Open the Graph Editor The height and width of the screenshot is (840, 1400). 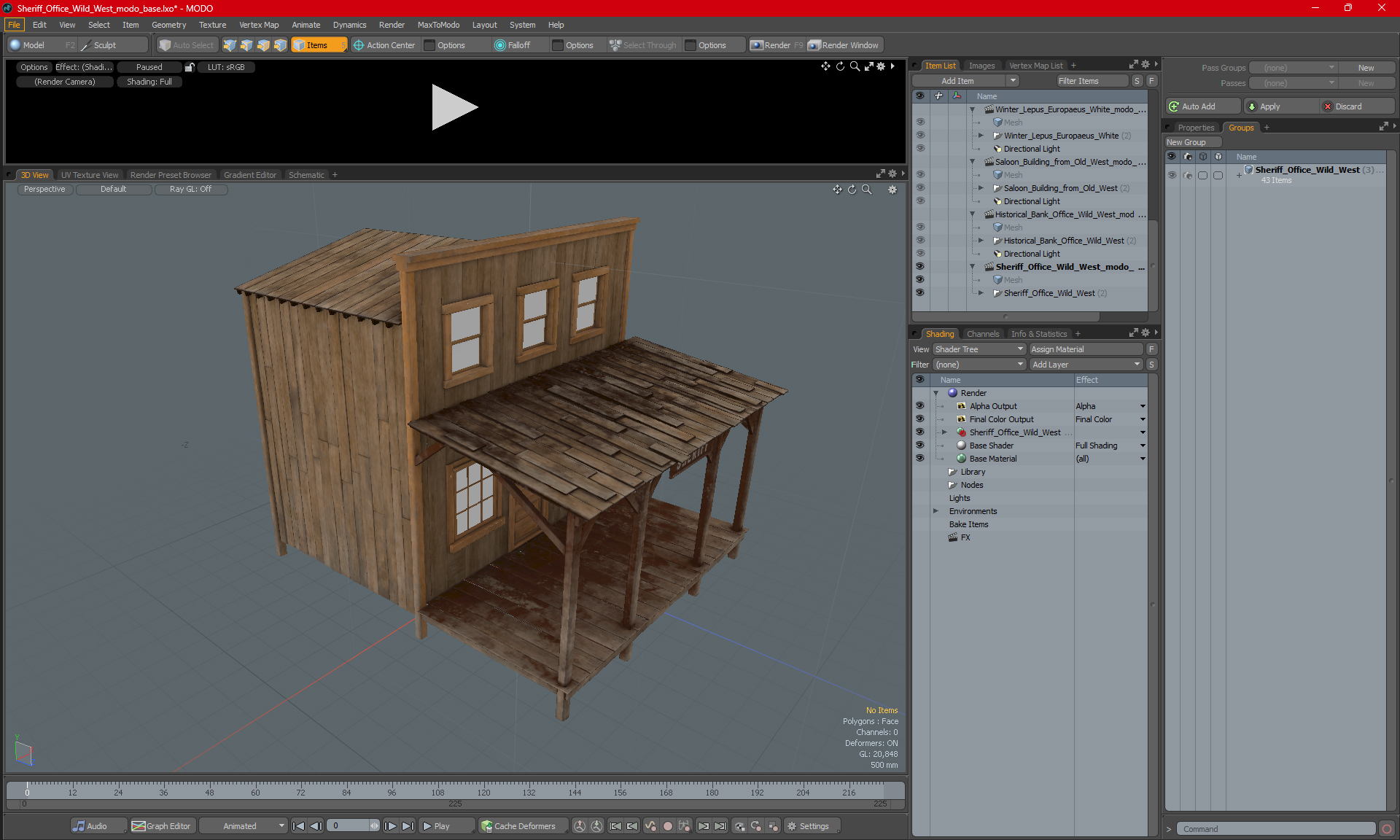162,826
